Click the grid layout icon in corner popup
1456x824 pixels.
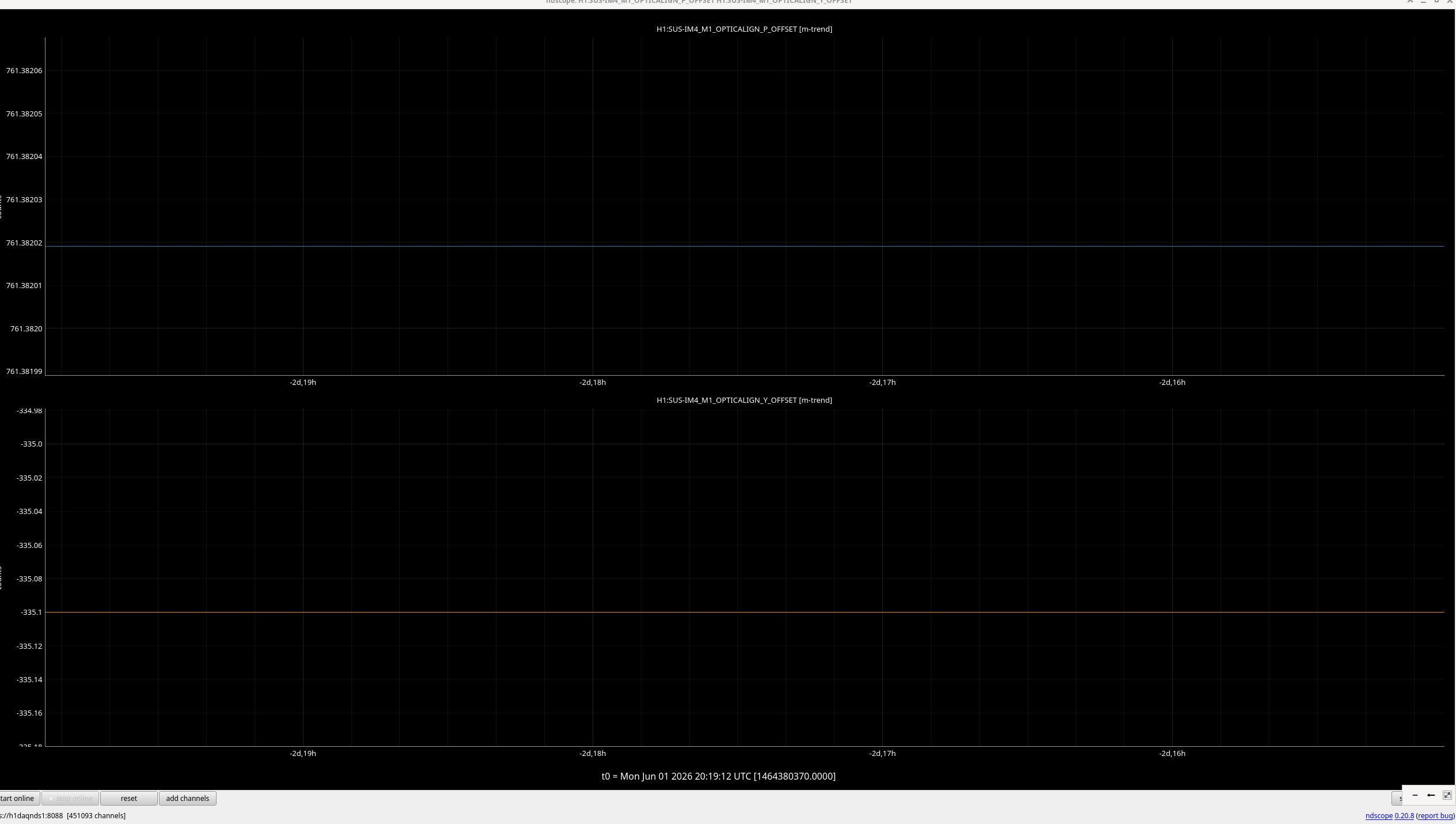(x=1447, y=795)
